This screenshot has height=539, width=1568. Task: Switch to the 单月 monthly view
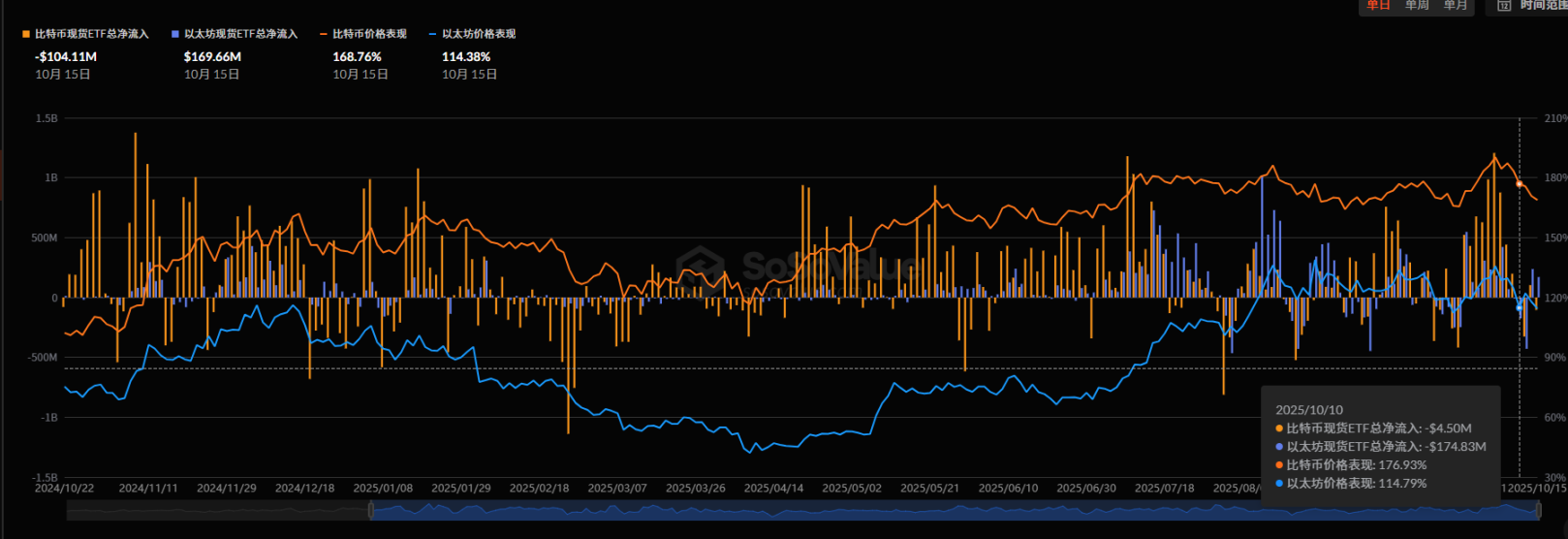pyautogui.click(x=1455, y=5)
